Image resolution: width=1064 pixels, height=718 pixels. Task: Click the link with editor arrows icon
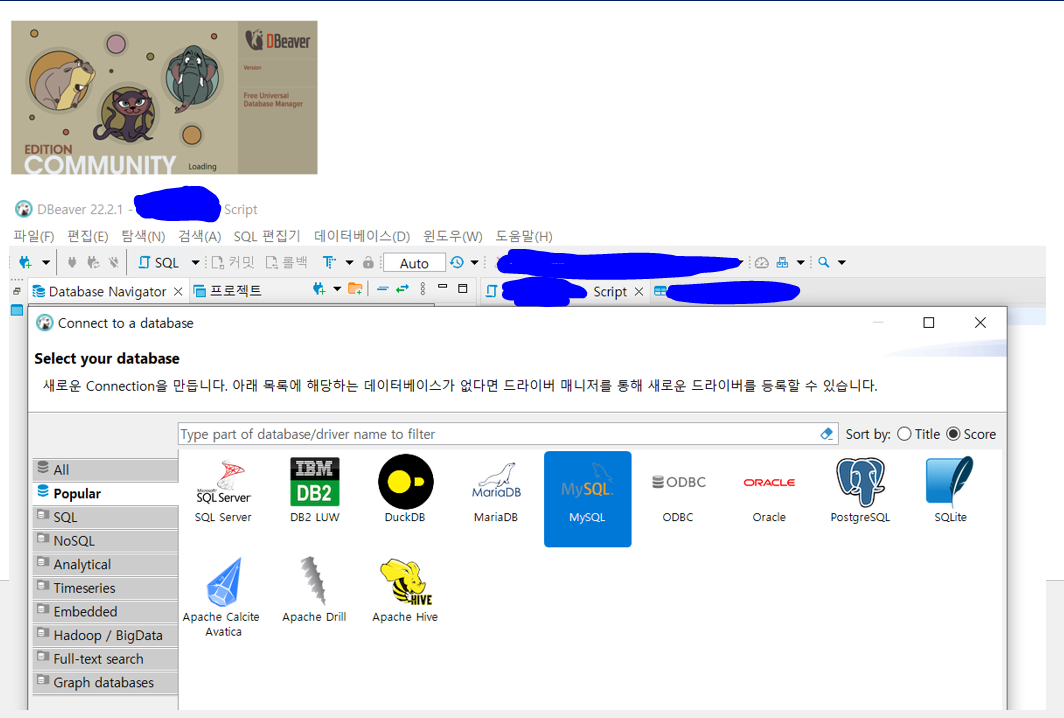click(x=402, y=289)
